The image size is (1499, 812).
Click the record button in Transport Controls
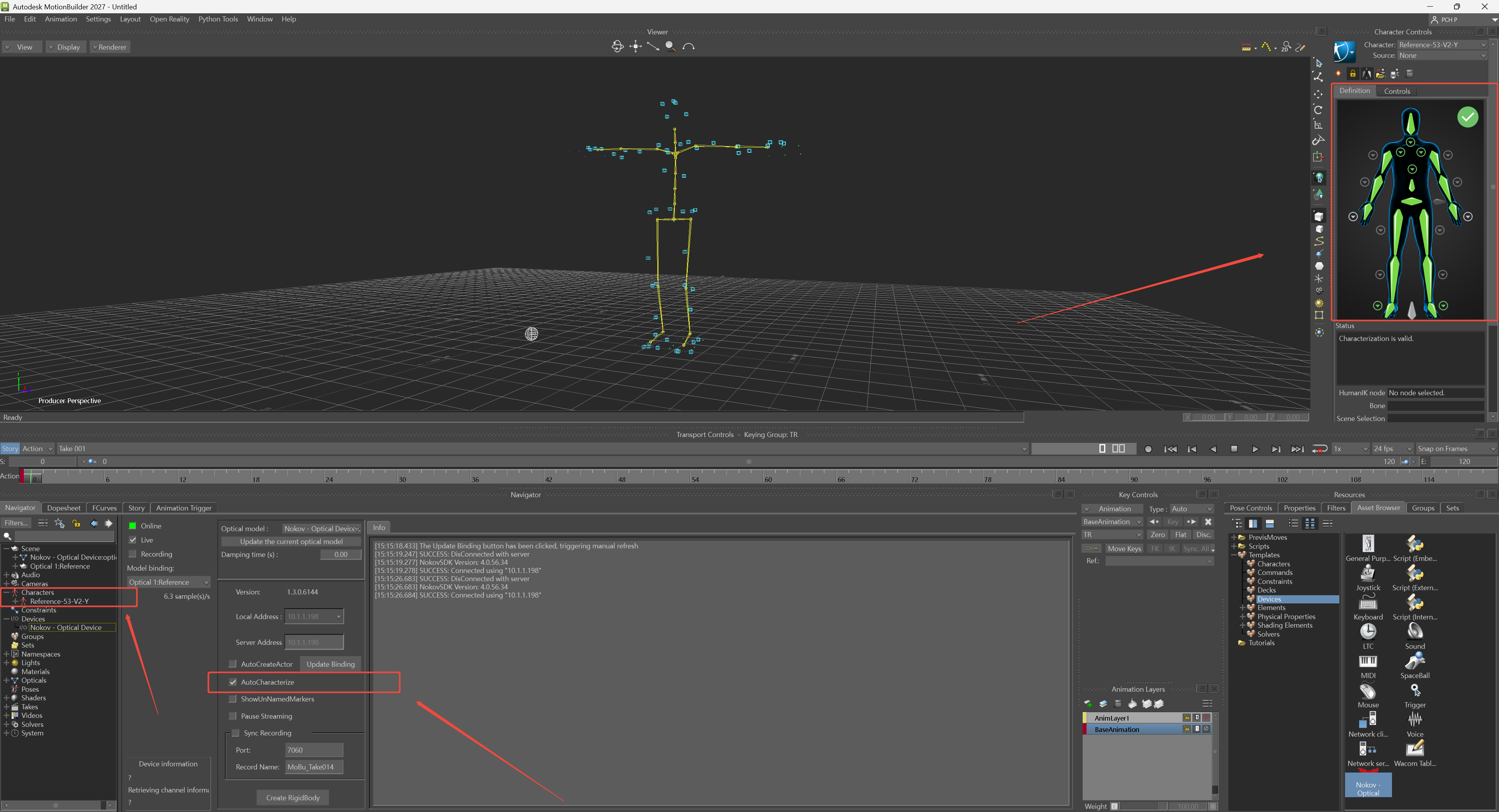(x=1147, y=449)
